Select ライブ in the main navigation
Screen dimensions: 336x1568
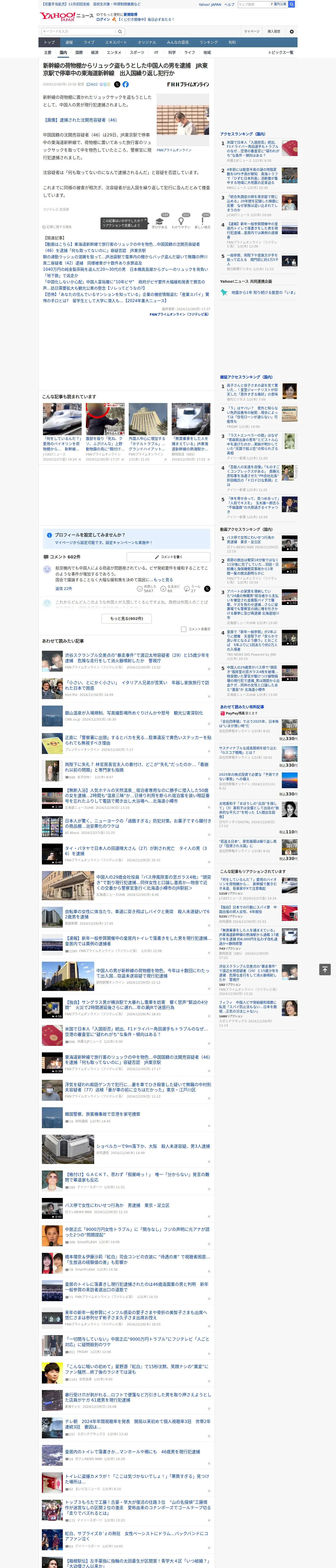89,43
